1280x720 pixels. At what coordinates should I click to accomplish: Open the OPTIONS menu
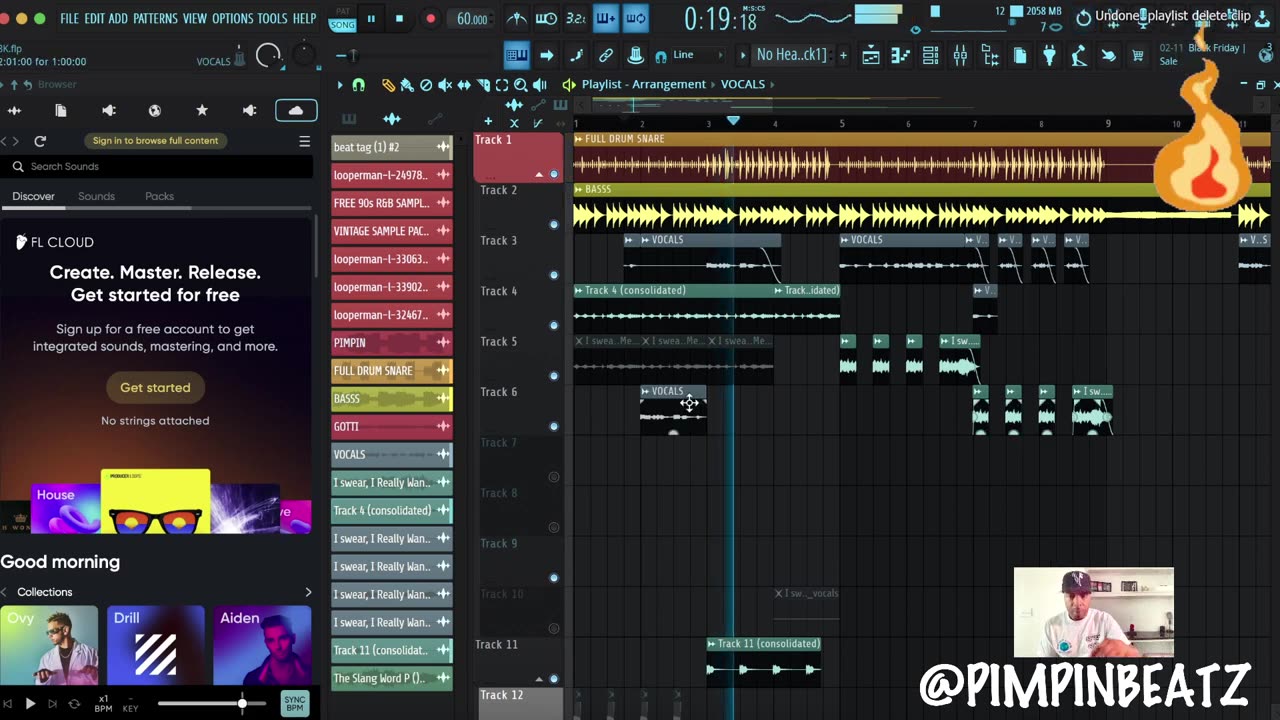(232, 18)
